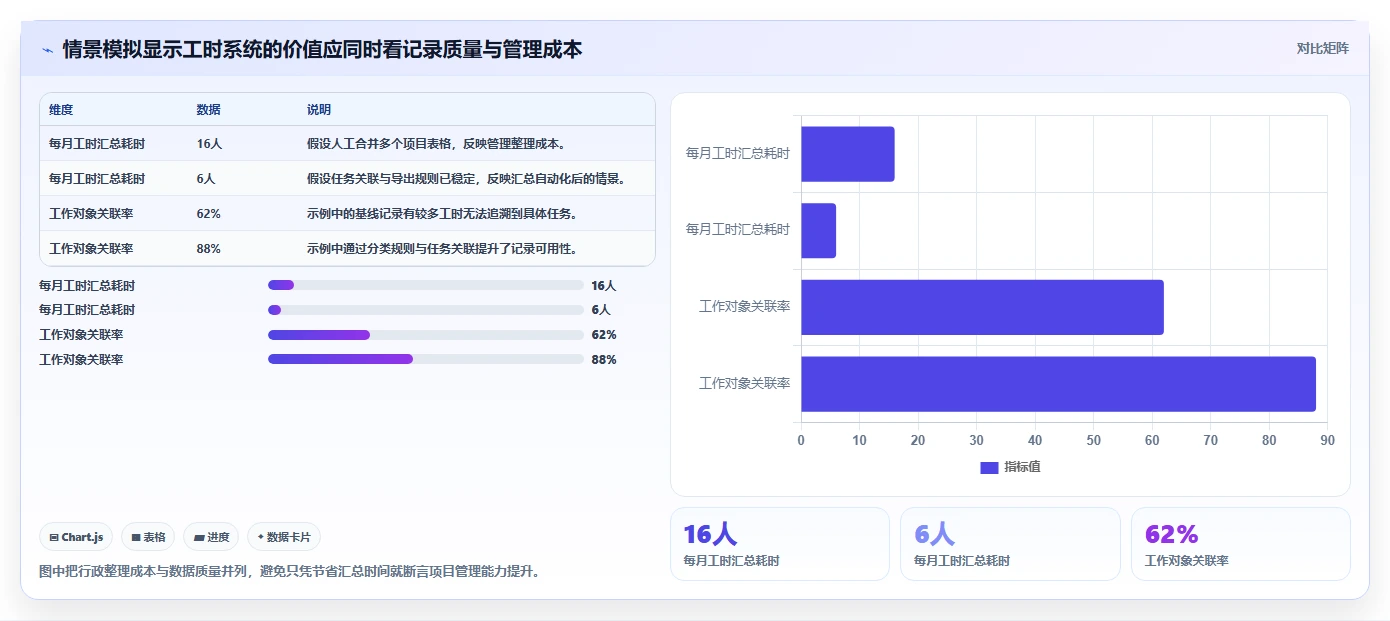Click the 30 tick on chart axis
Viewport: 1390px width, 621px height.
tap(976, 440)
